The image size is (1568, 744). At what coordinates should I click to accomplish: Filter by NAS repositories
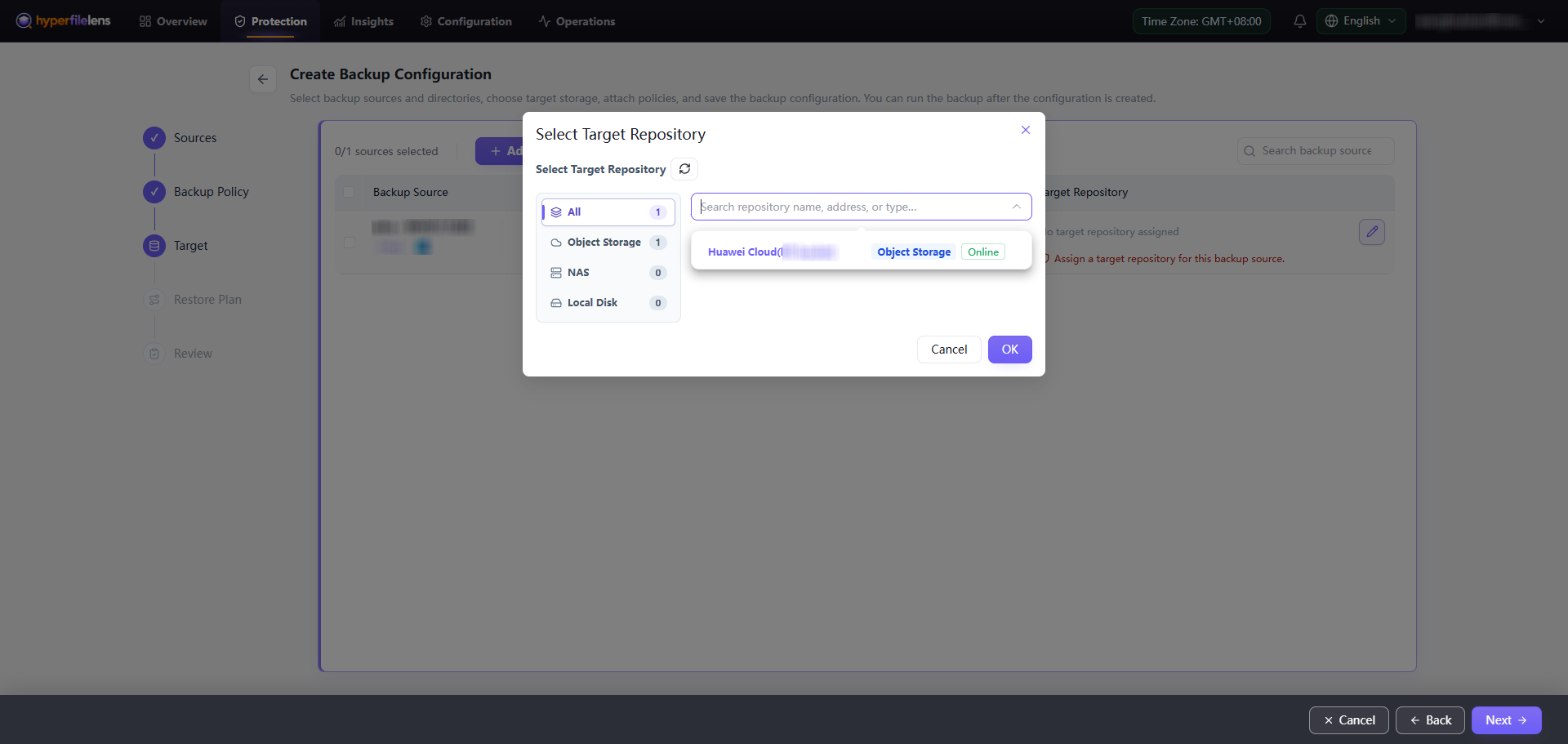[x=608, y=273]
